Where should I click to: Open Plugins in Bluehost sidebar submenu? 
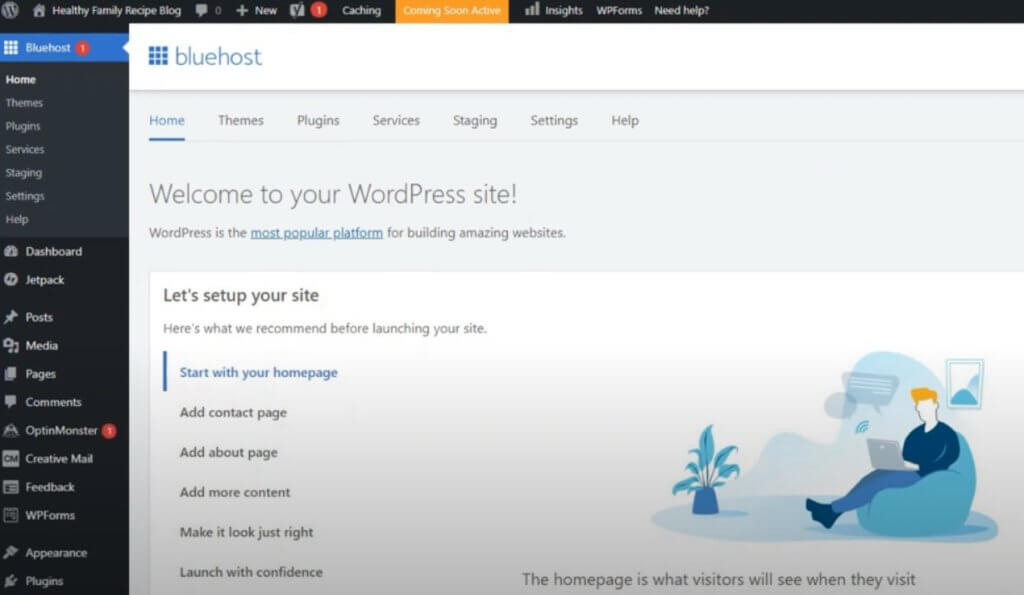pos(23,126)
